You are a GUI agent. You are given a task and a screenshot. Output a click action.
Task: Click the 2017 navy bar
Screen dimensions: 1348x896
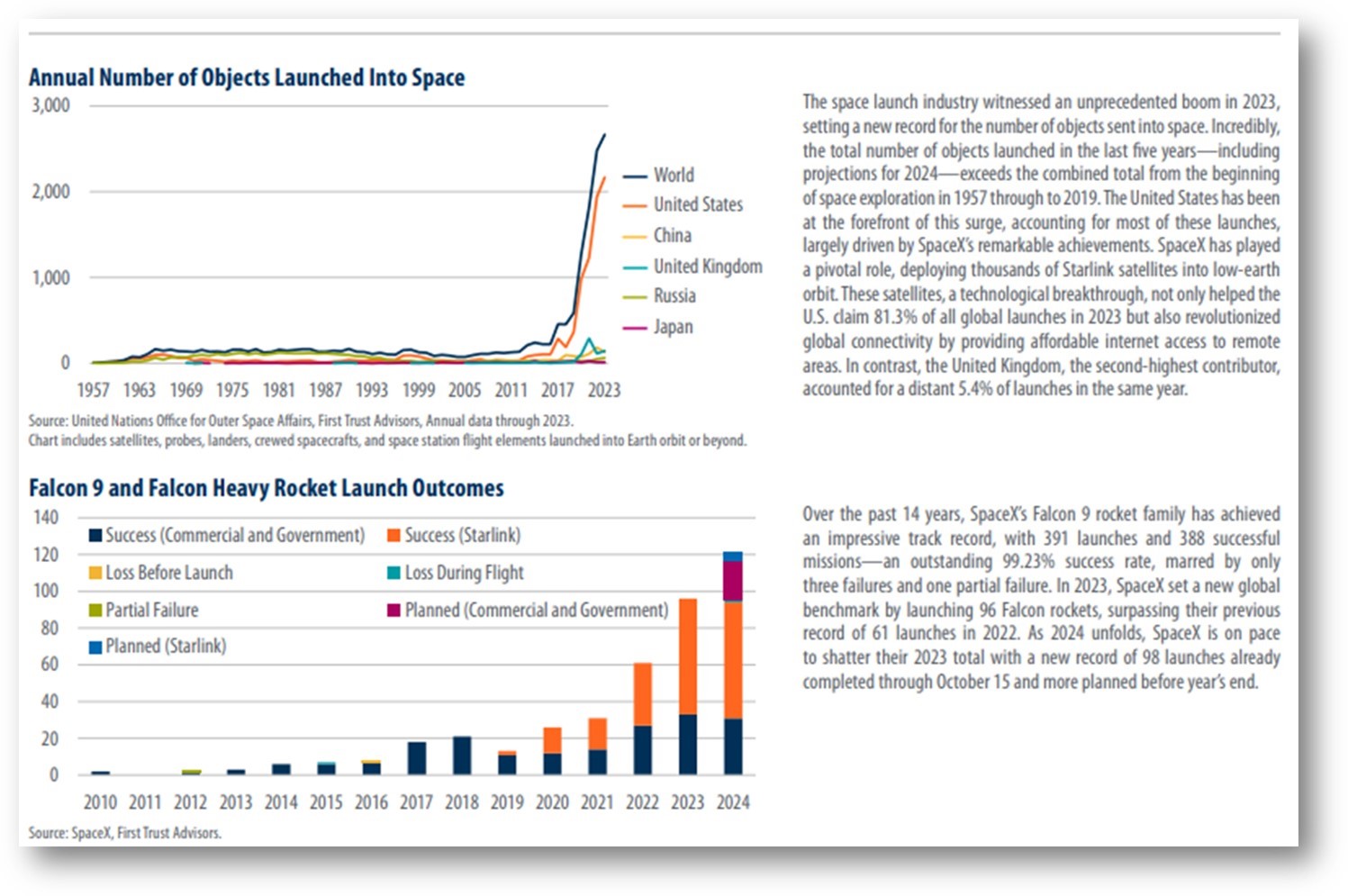(x=417, y=758)
